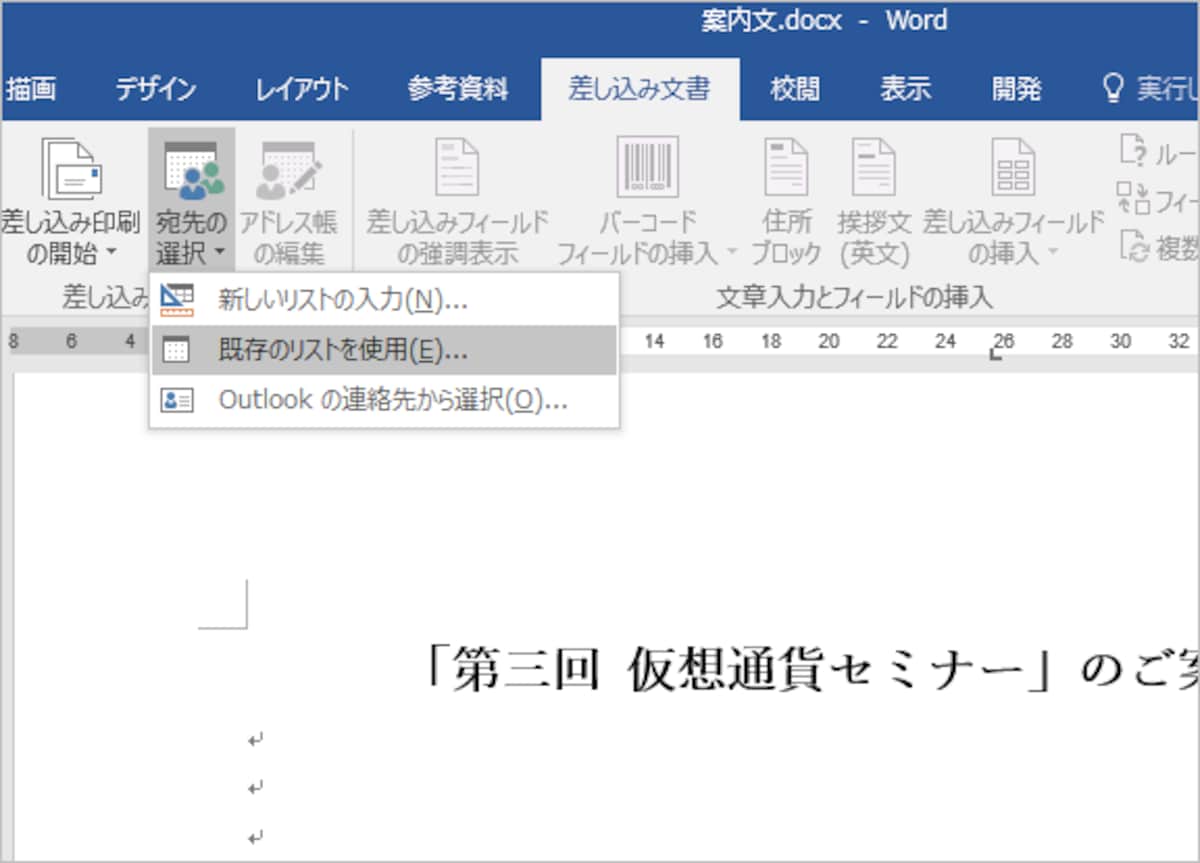Open バーコードフィールドの挿入 dropdown
The height and width of the screenshot is (863, 1200).
[x=646, y=205]
